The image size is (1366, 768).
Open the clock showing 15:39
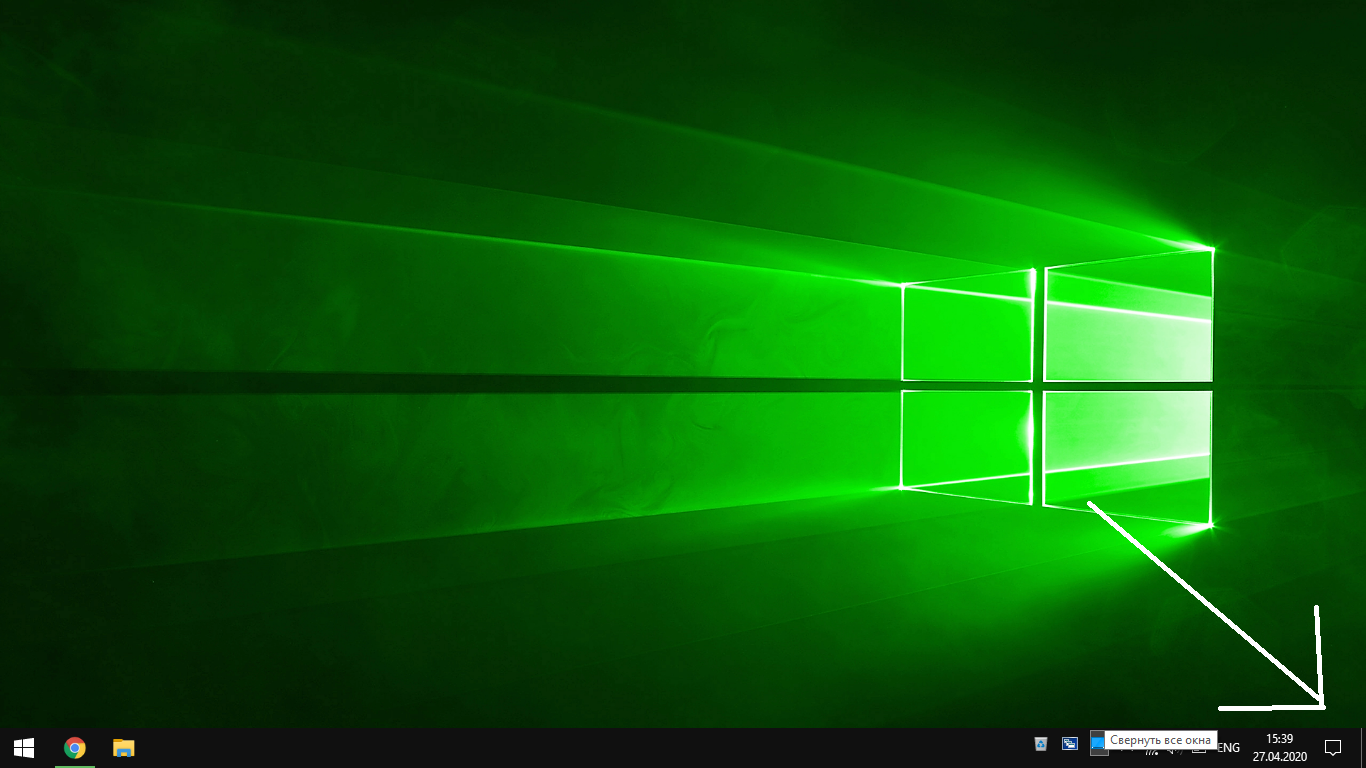tap(1279, 747)
